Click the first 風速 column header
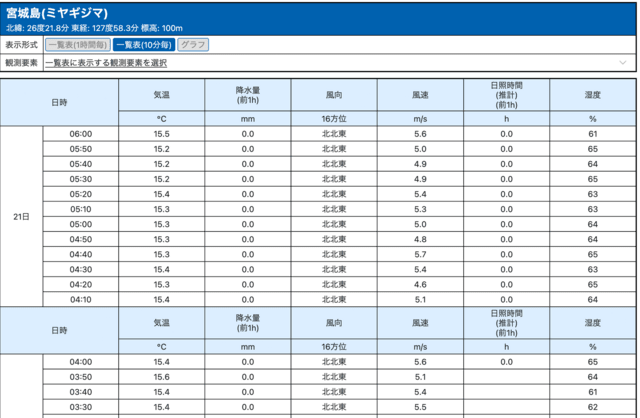 coord(420,95)
